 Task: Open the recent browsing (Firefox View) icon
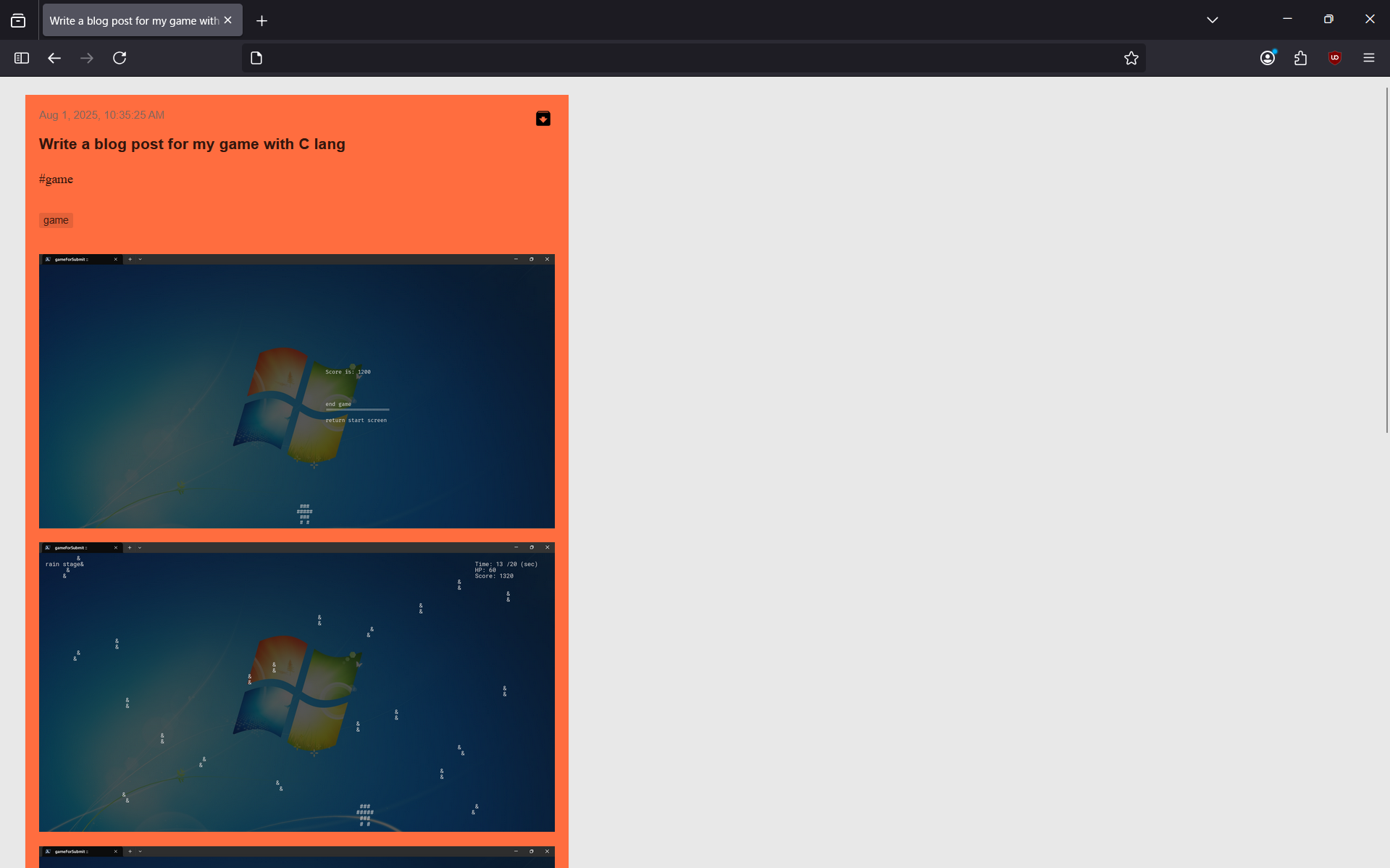pyautogui.click(x=18, y=20)
